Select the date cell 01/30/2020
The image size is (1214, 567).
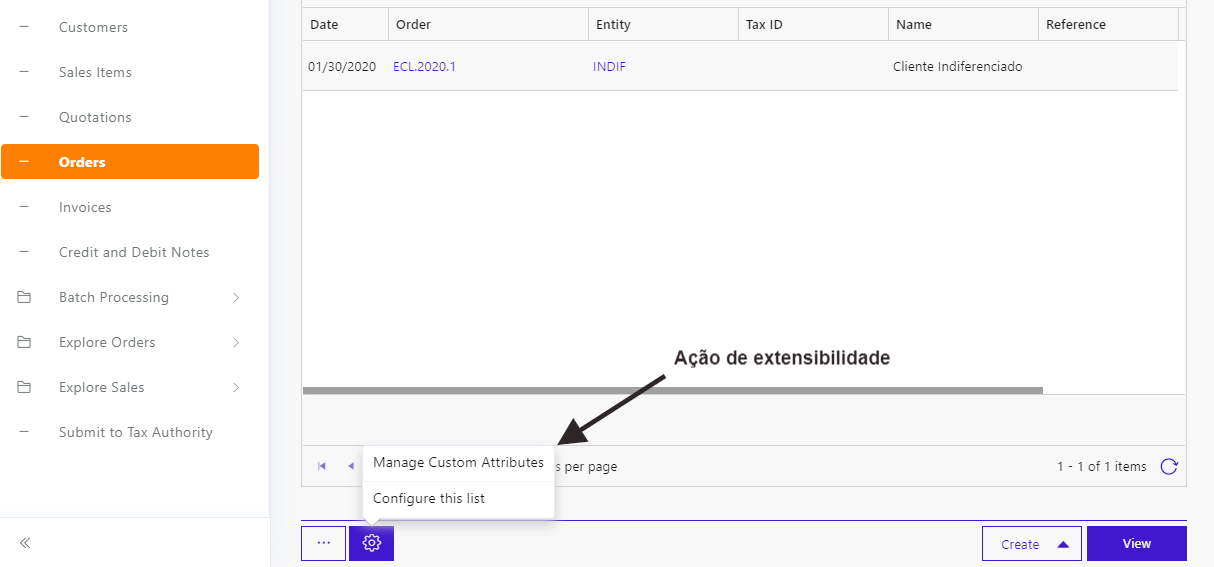(342, 67)
